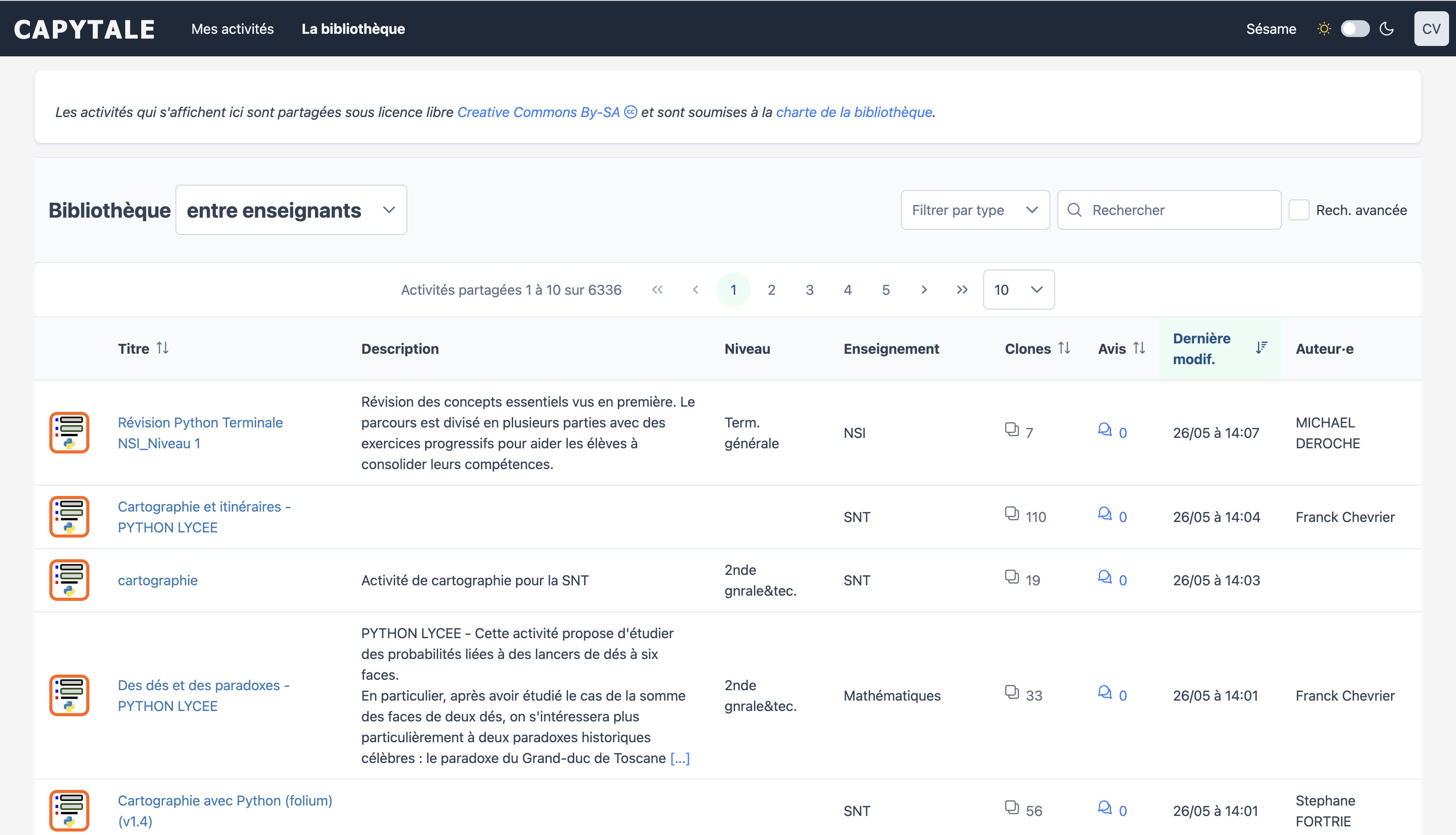Open the Creative Commons By-SA link
Image resolution: width=1456 pixels, height=835 pixels.
538,112
